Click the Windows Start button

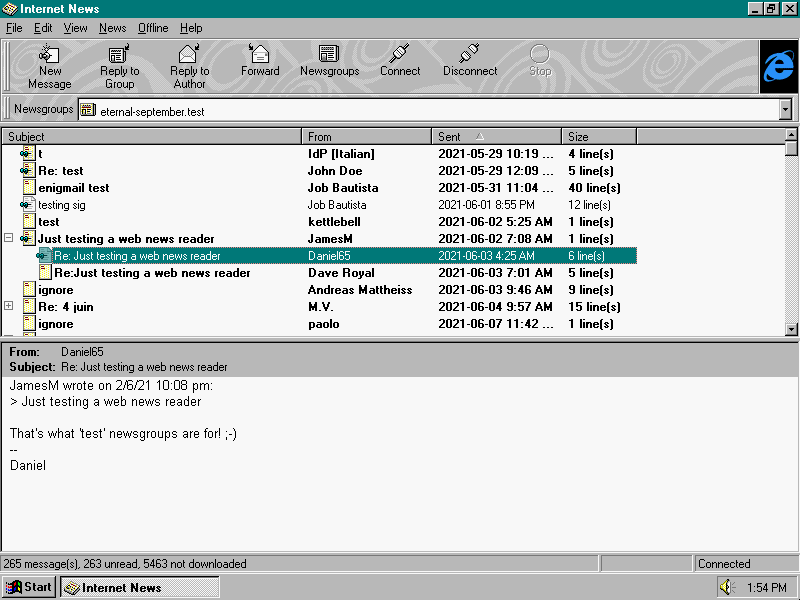tap(29, 587)
